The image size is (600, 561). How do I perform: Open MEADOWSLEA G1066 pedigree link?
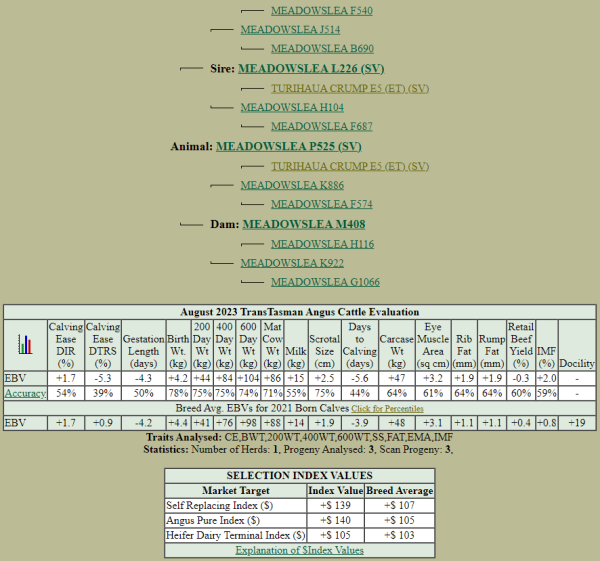pos(326,282)
